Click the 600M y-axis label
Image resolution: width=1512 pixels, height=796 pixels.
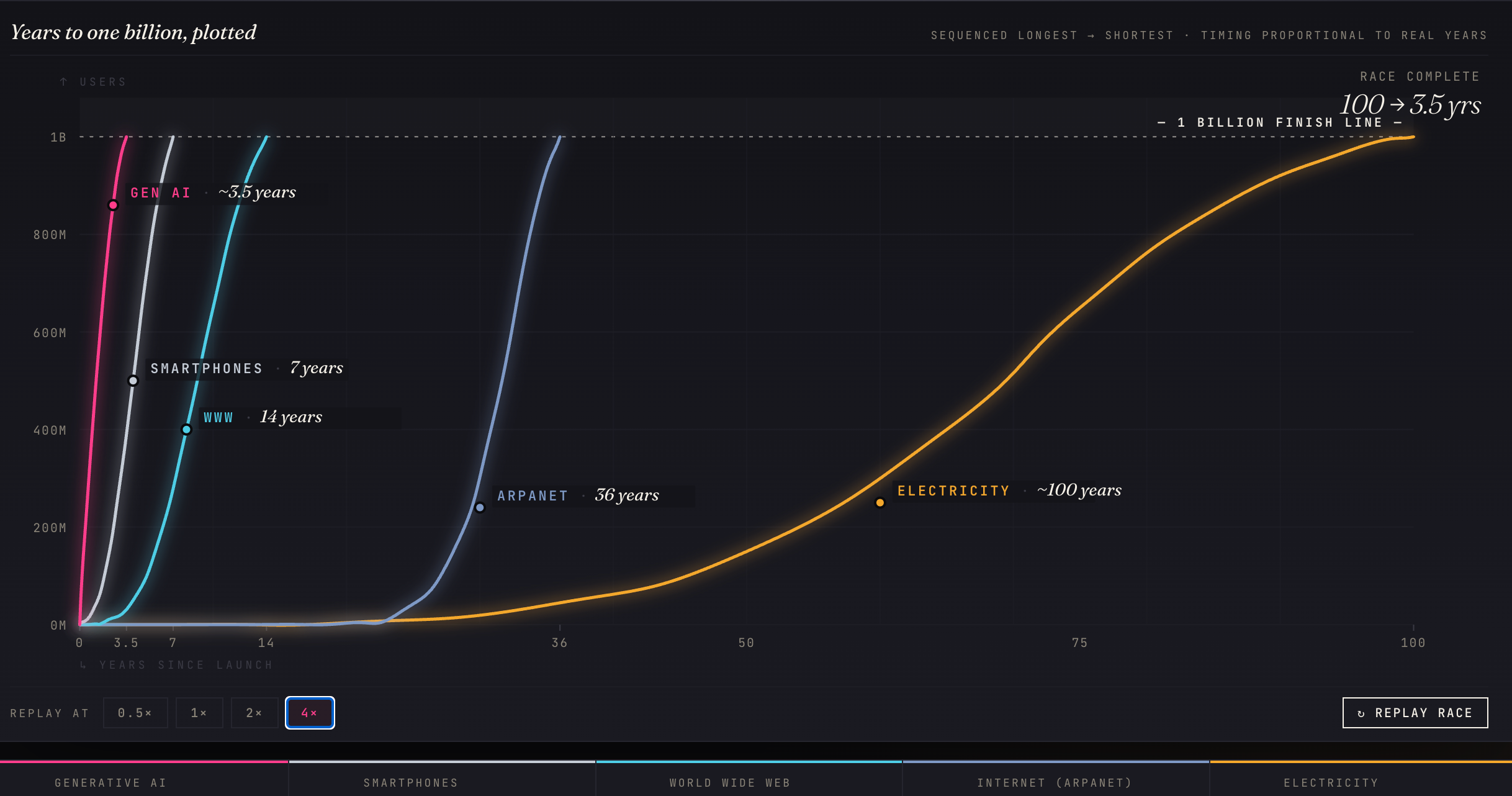pos(50,333)
